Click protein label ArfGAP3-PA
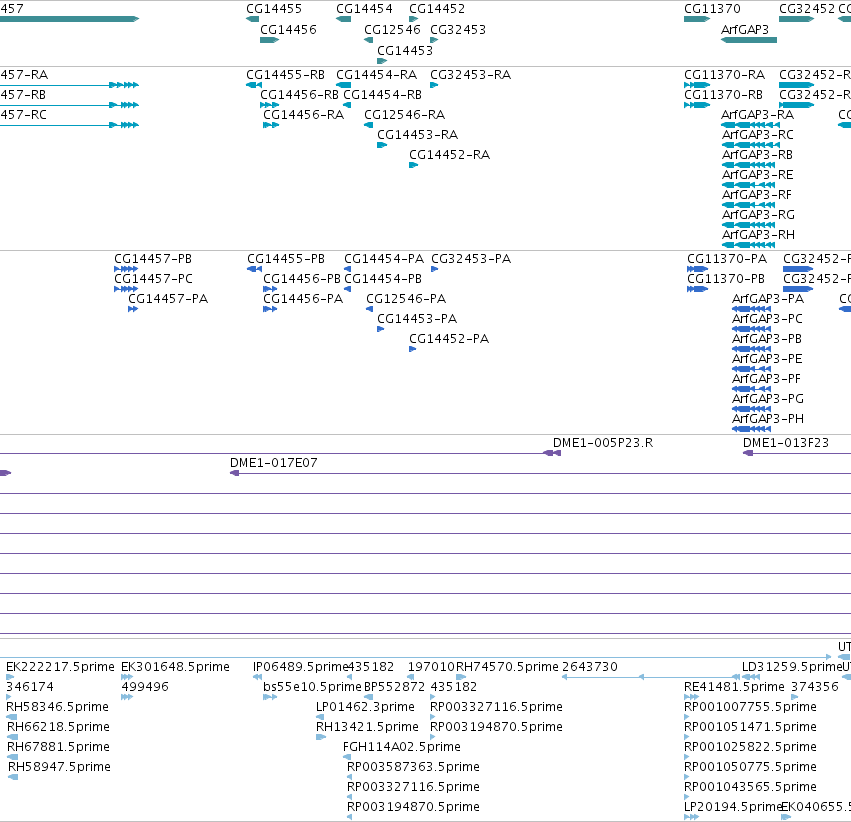The width and height of the screenshot is (851, 822). click(x=768, y=299)
